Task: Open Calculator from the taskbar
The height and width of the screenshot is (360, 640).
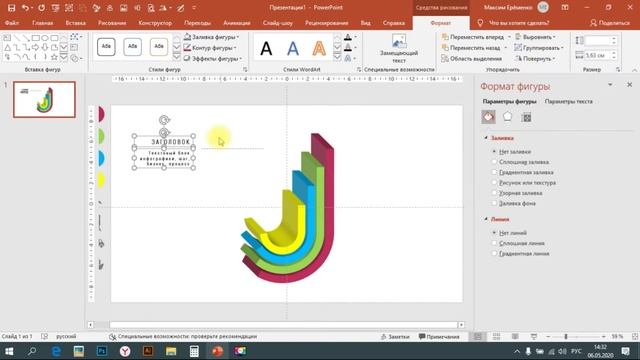Action: coord(194,351)
